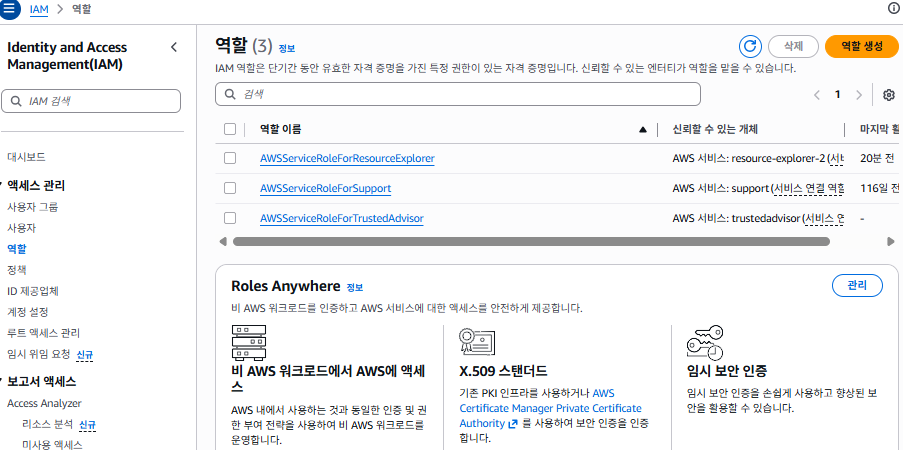Focus the IAM 검색 sidebar search box

click(91, 101)
